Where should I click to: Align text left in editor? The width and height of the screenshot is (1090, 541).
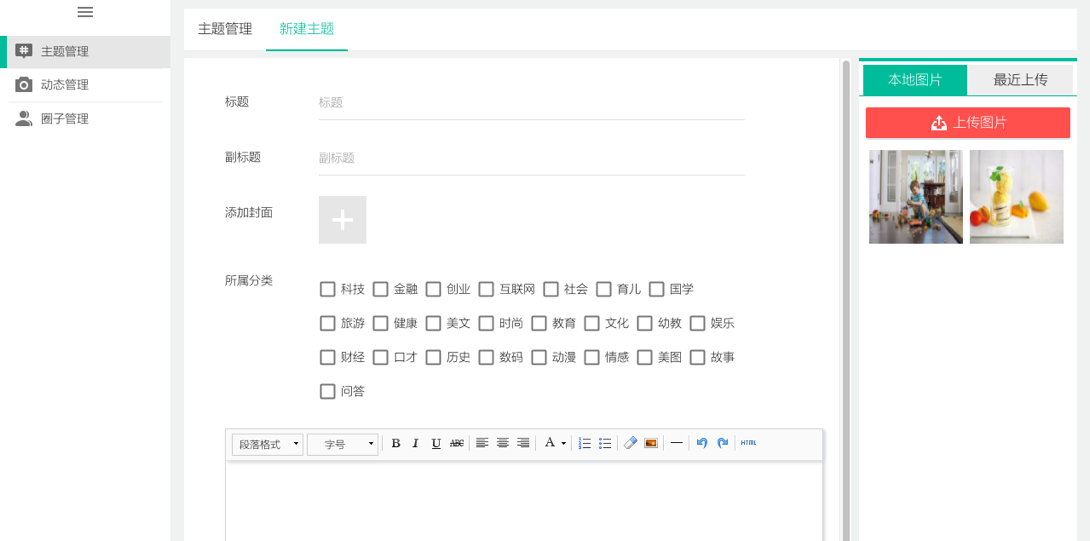click(x=482, y=443)
